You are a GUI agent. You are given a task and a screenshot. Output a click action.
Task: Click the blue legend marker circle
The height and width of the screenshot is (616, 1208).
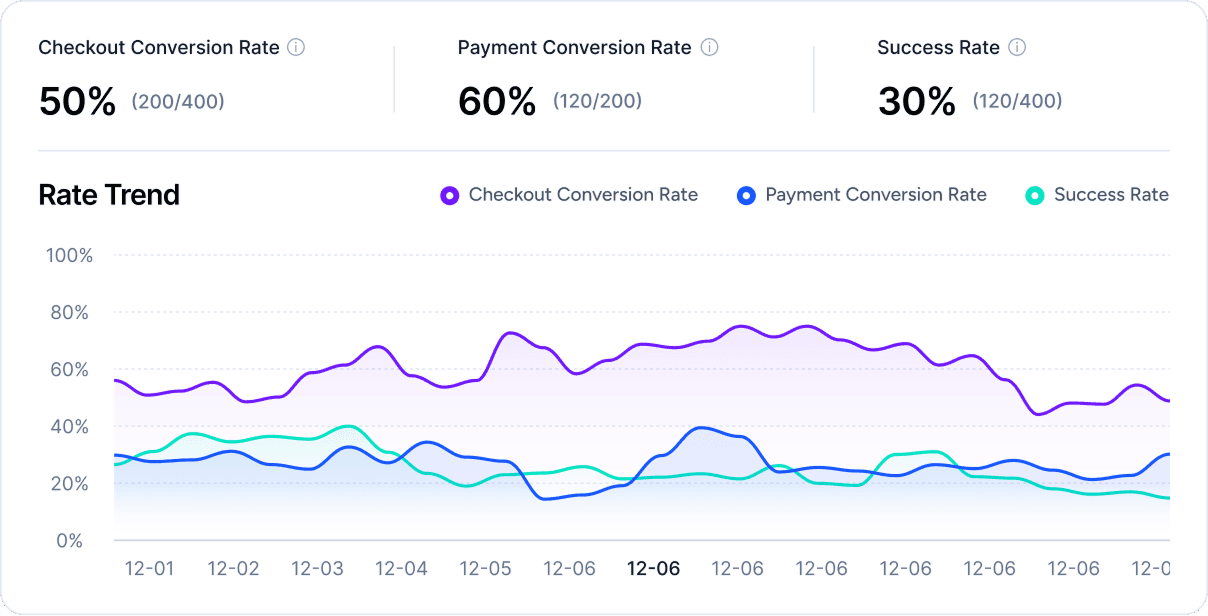click(746, 196)
